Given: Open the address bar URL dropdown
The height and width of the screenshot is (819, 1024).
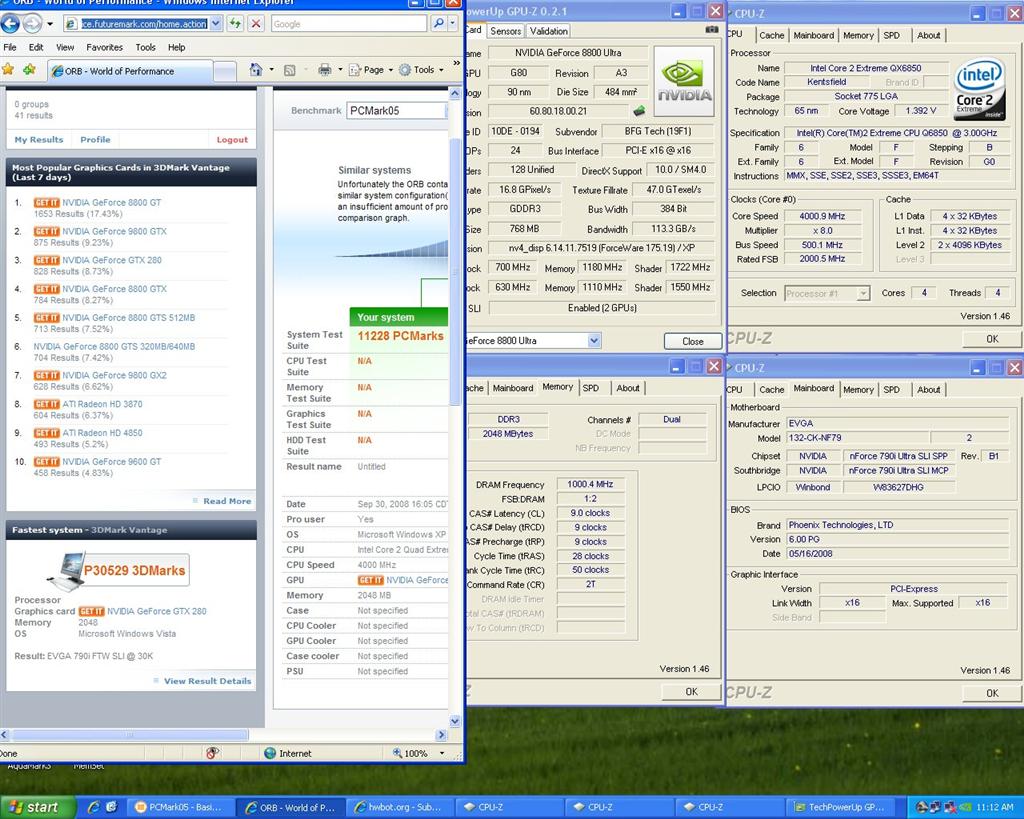Looking at the screenshot, I should [x=216, y=24].
